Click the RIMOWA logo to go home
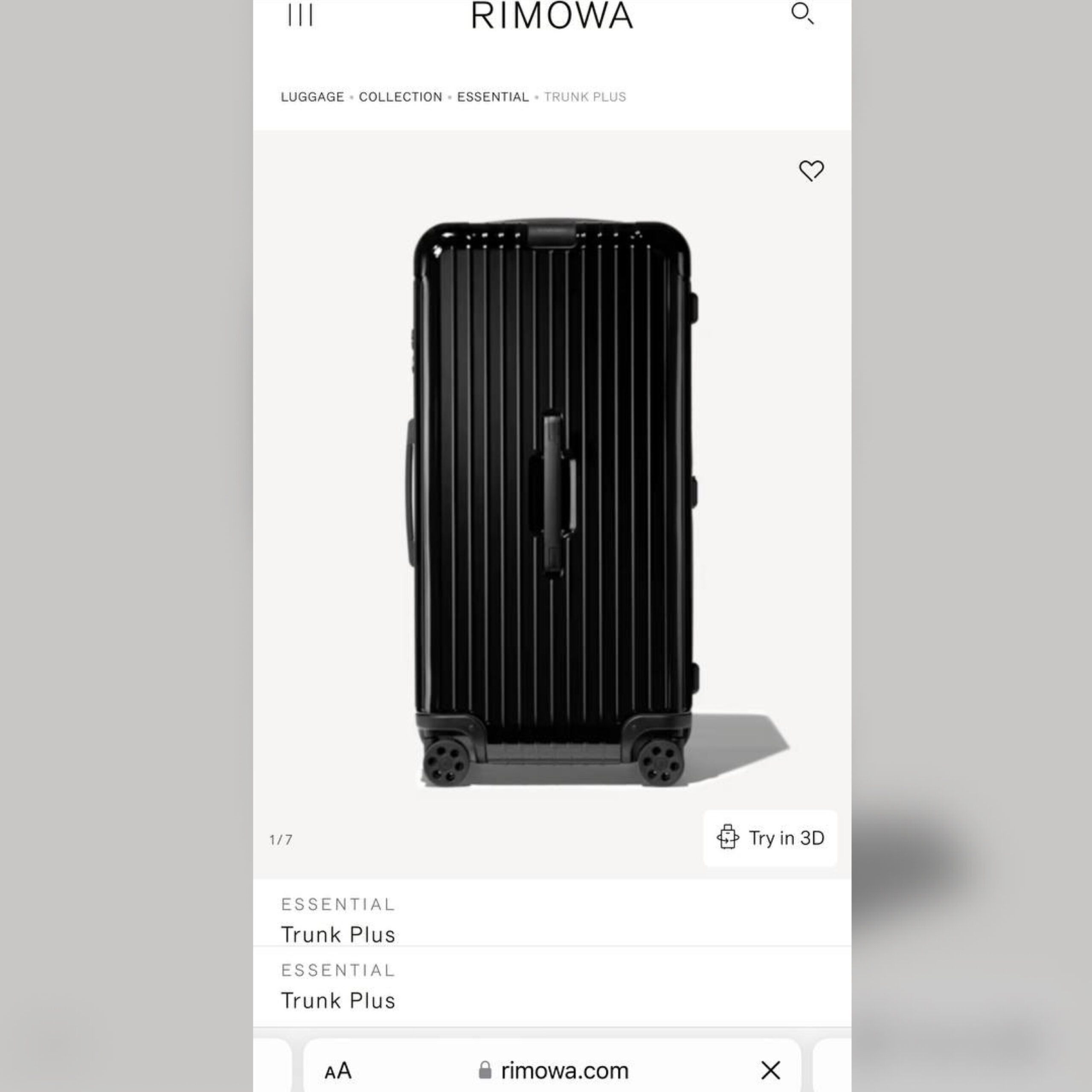This screenshot has height=1092, width=1092. (552, 15)
